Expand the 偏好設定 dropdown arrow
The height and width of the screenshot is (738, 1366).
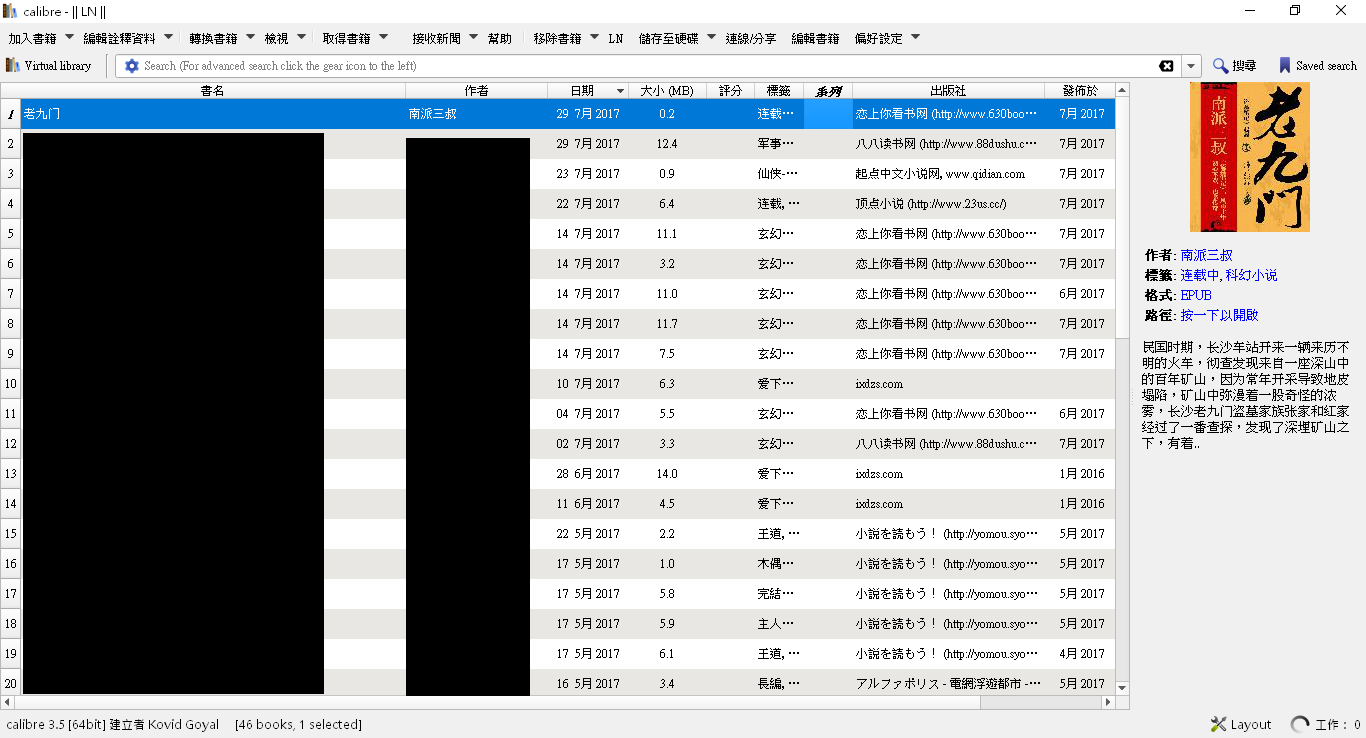915,38
